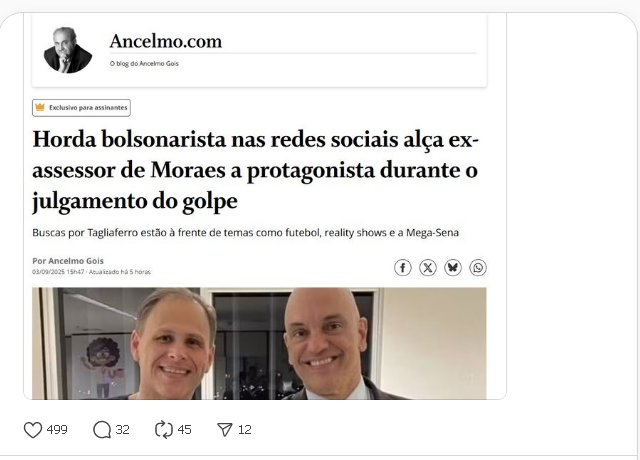Click the Ancelmo.com blog title
The width and height of the screenshot is (640, 460).
click(166, 41)
